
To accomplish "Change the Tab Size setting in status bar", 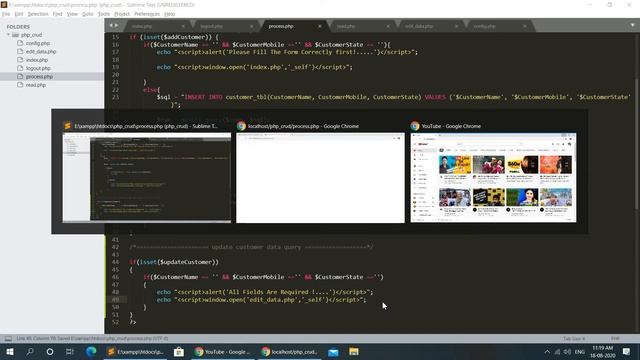I will point(574,338).
